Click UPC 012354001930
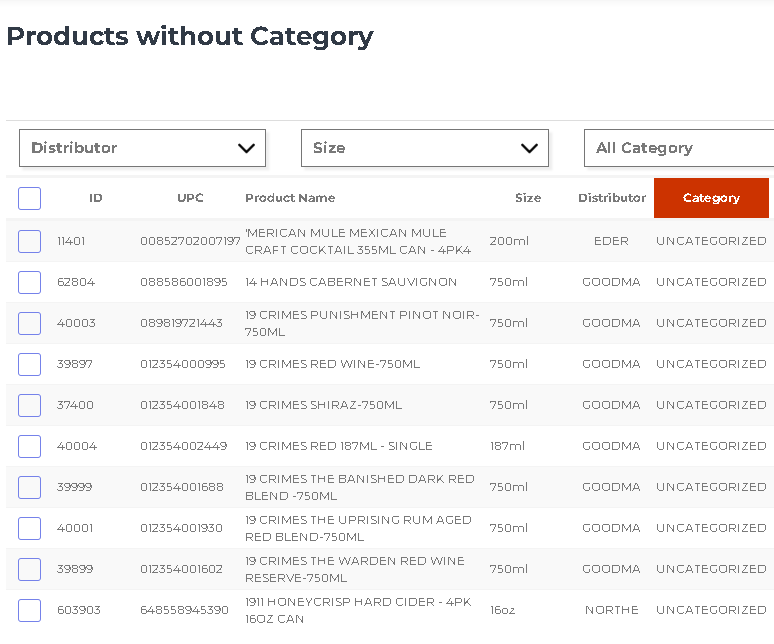 point(181,528)
